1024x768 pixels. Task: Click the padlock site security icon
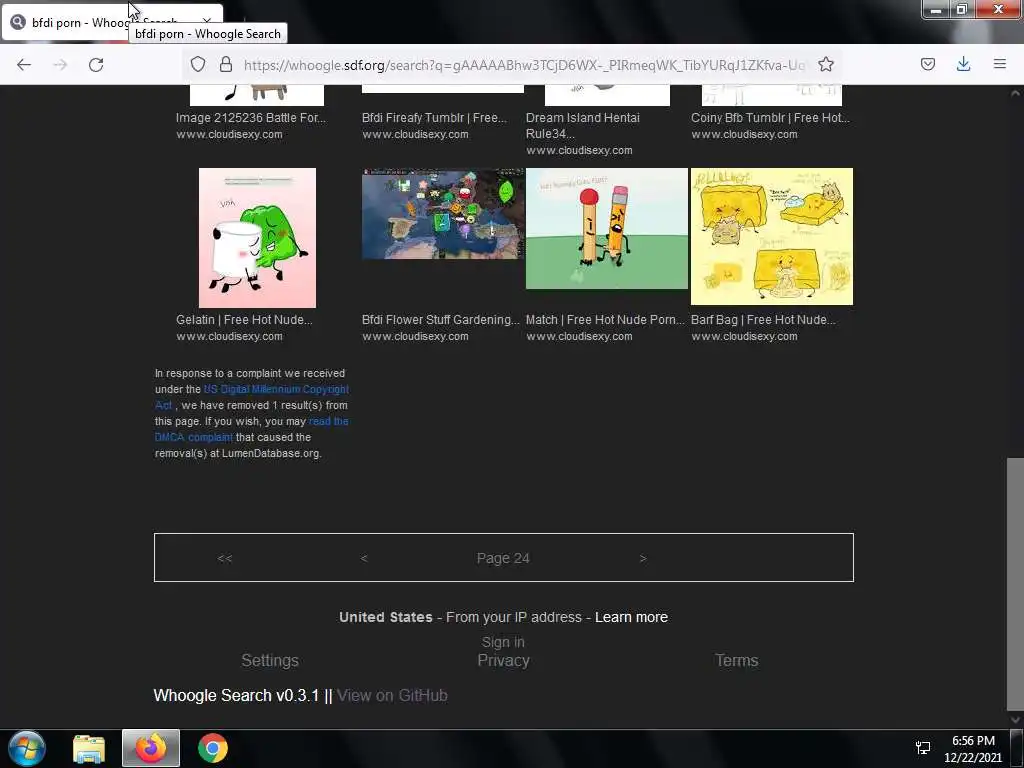point(225,64)
